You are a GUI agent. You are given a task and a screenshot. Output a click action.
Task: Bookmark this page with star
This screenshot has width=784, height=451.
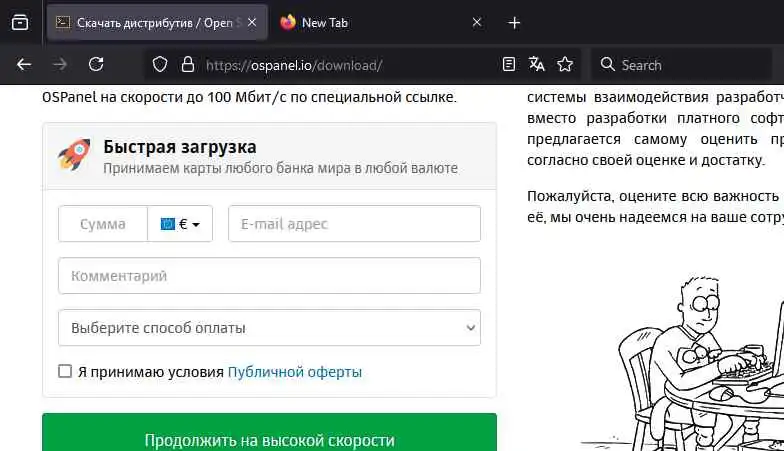coord(565,64)
